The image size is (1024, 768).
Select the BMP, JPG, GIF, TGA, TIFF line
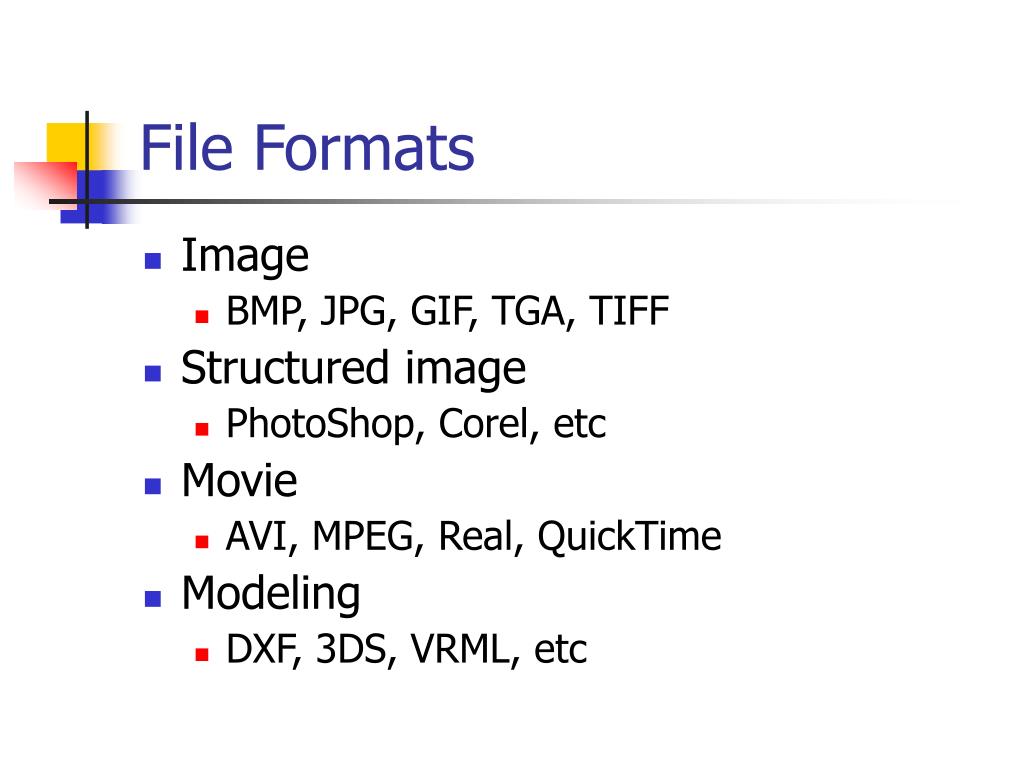(447, 312)
